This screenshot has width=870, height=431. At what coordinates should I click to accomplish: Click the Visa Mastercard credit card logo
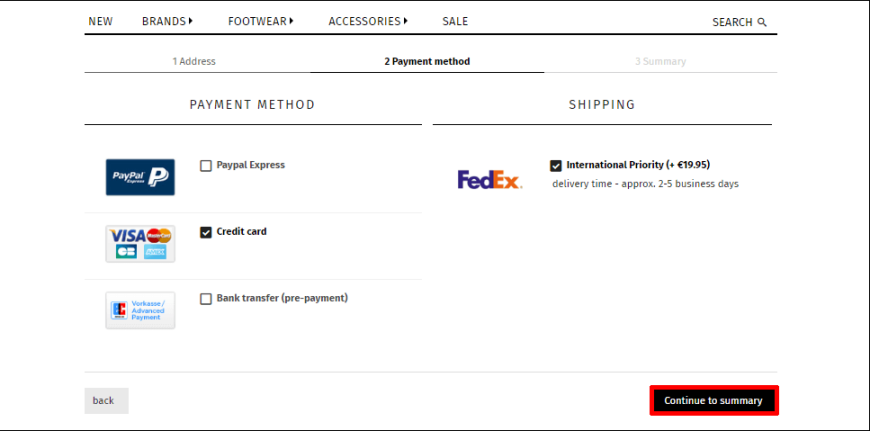[140, 244]
